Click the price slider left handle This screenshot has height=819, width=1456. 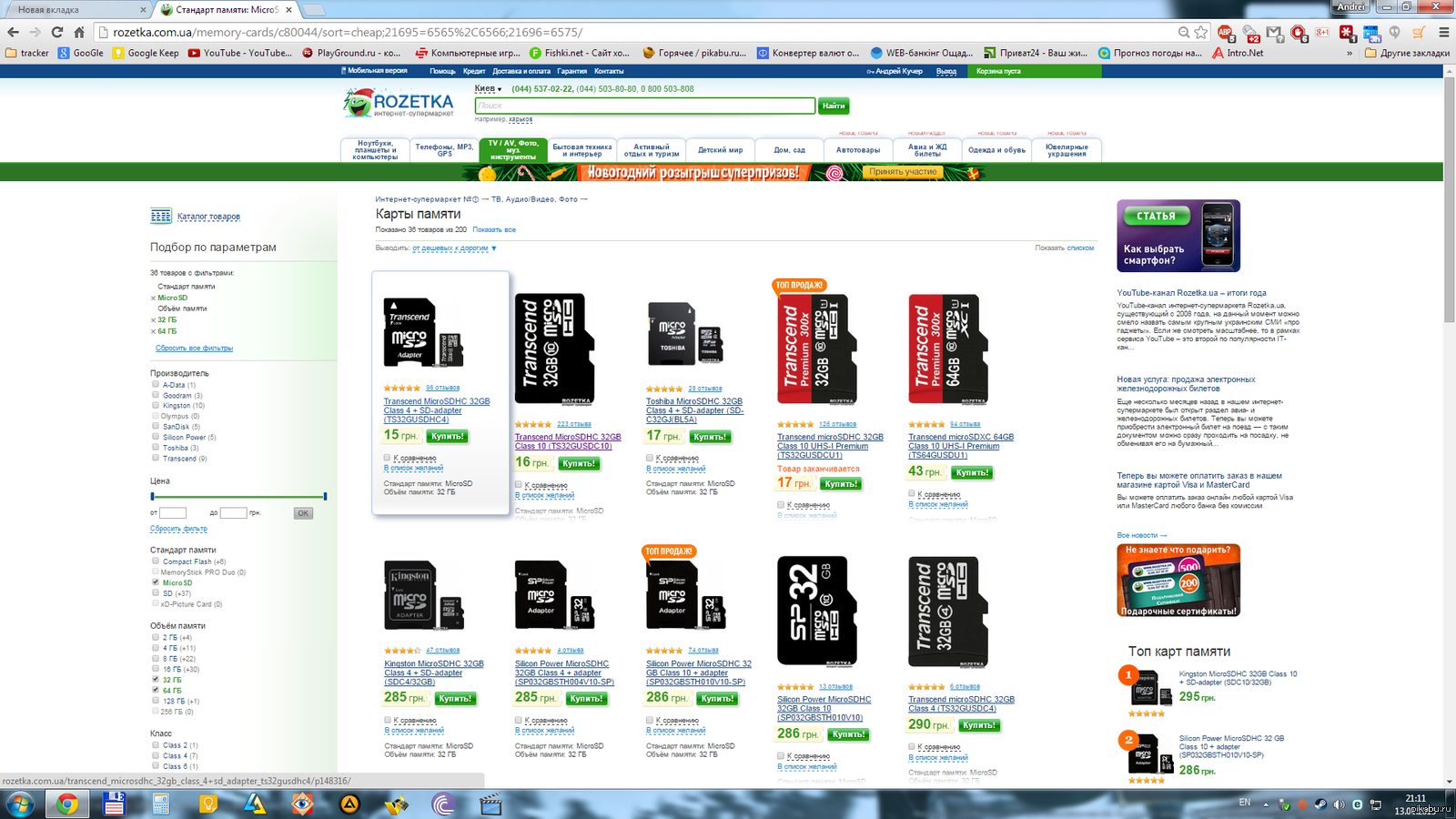pyautogui.click(x=152, y=496)
